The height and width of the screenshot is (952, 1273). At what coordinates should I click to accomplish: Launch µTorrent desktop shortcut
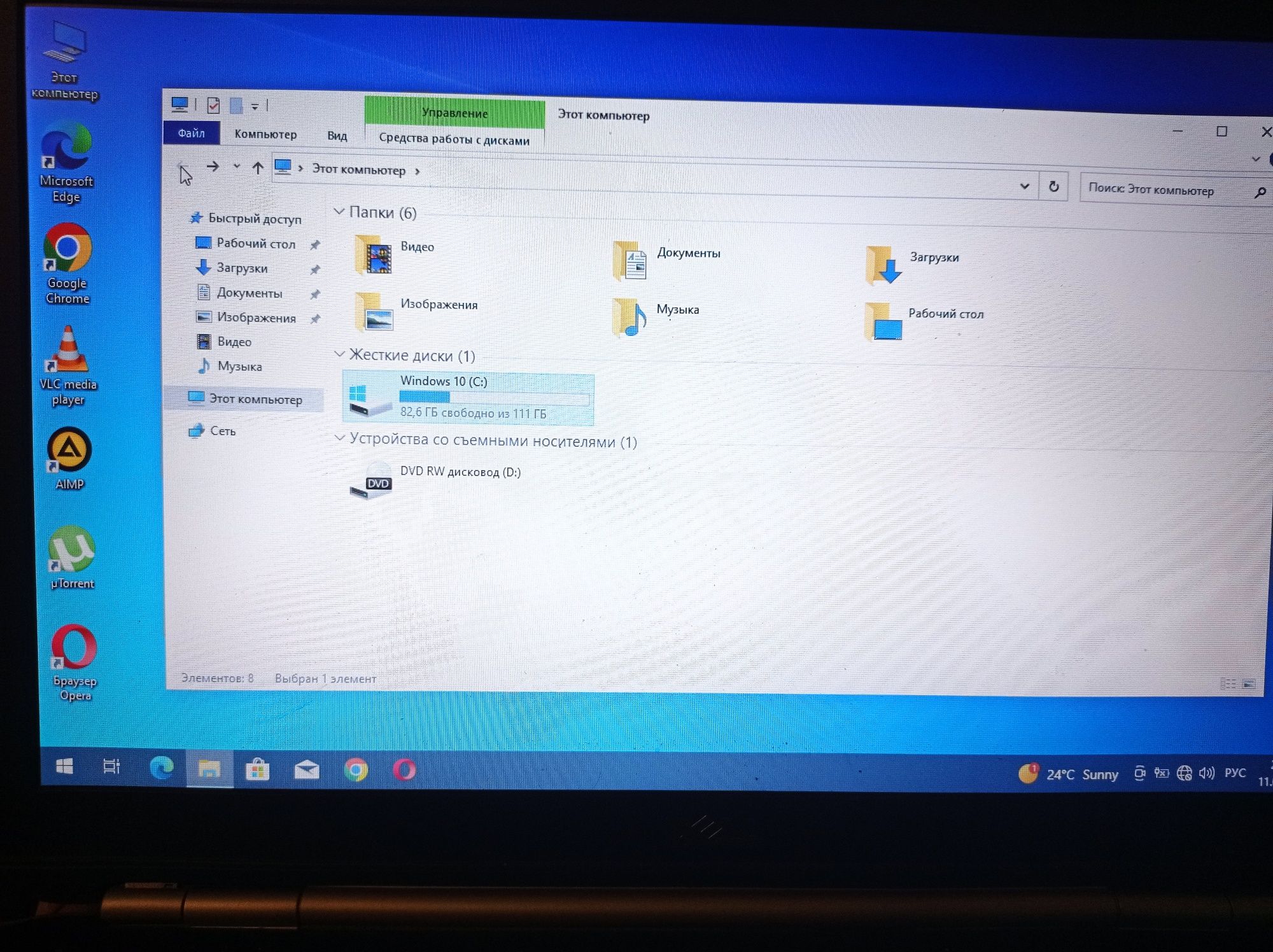point(72,558)
